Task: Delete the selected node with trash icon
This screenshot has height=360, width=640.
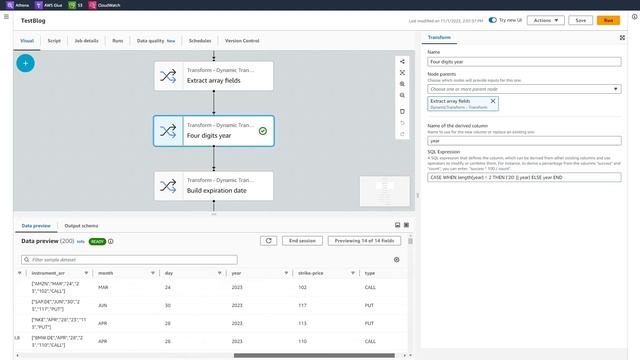Action: (x=402, y=111)
